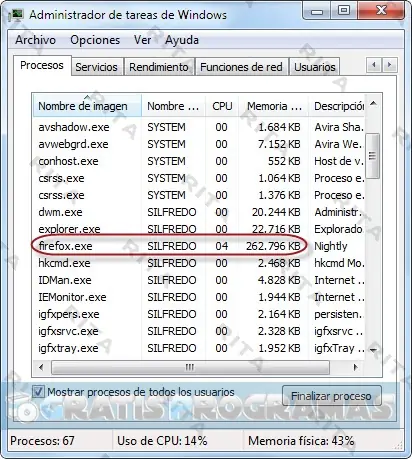Select the avwebgrd.exe process
The height and width of the screenshot is (459, 412).
[x=199, y=144]
